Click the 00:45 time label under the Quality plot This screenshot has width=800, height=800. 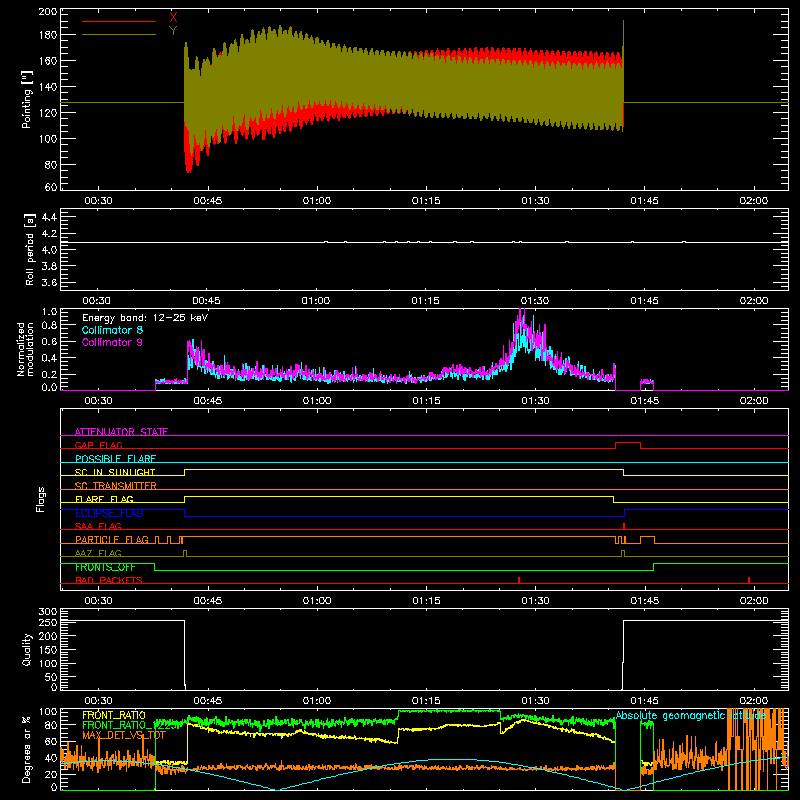click(x=208, y=701)
